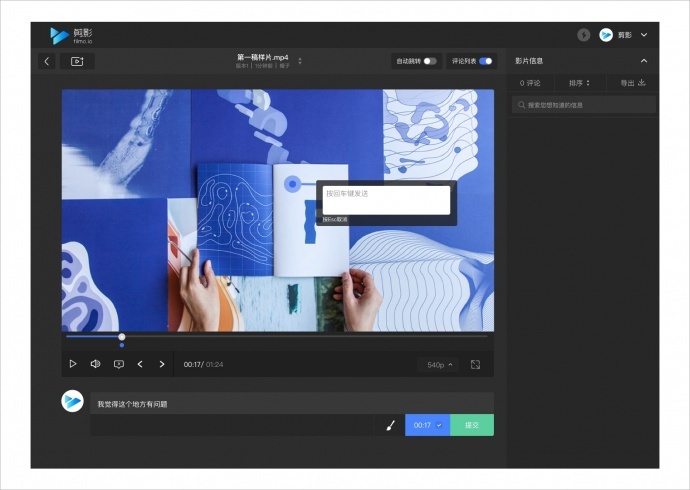The image size is (690, 490).
Task: Go to previous frame arrow
Action: pyautogui.click(x=140, y=364)
